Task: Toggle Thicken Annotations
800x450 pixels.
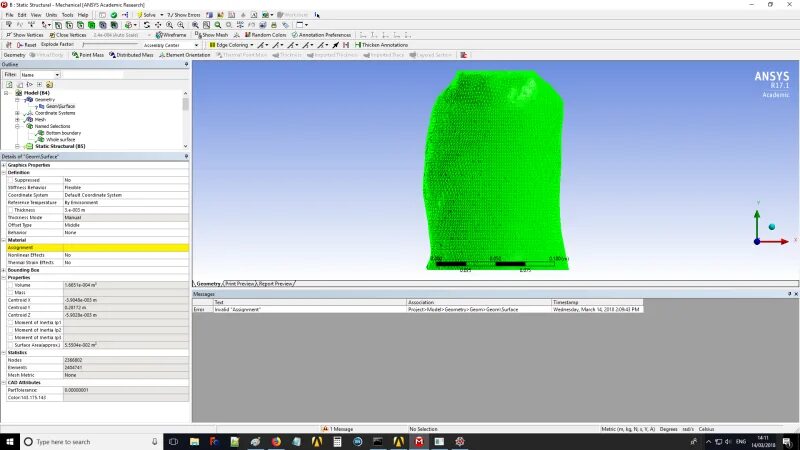Action: 381,45
